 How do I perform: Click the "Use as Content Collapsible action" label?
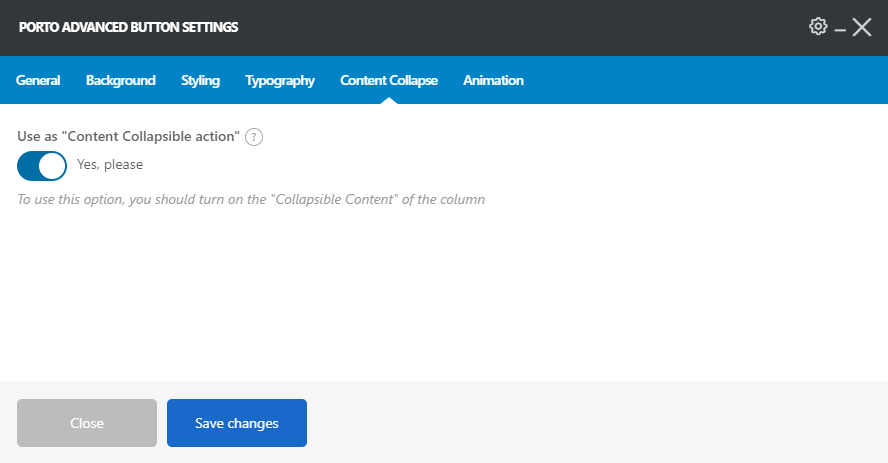tap(128, 137)
